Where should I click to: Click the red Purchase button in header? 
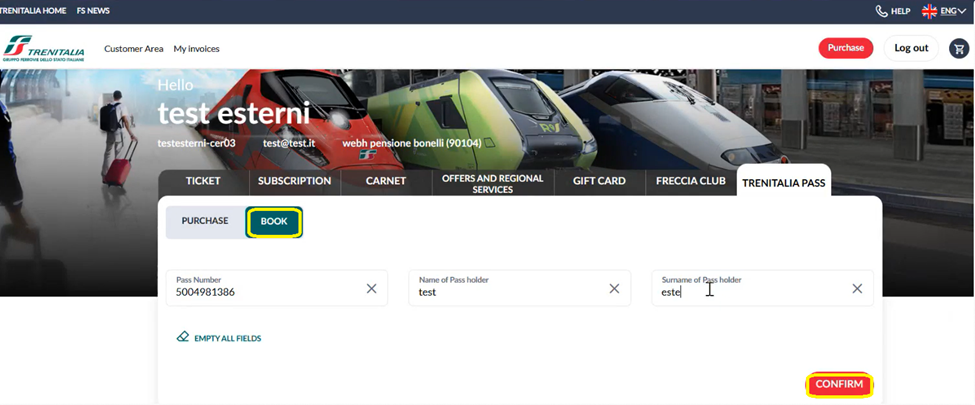pos(846,48)
